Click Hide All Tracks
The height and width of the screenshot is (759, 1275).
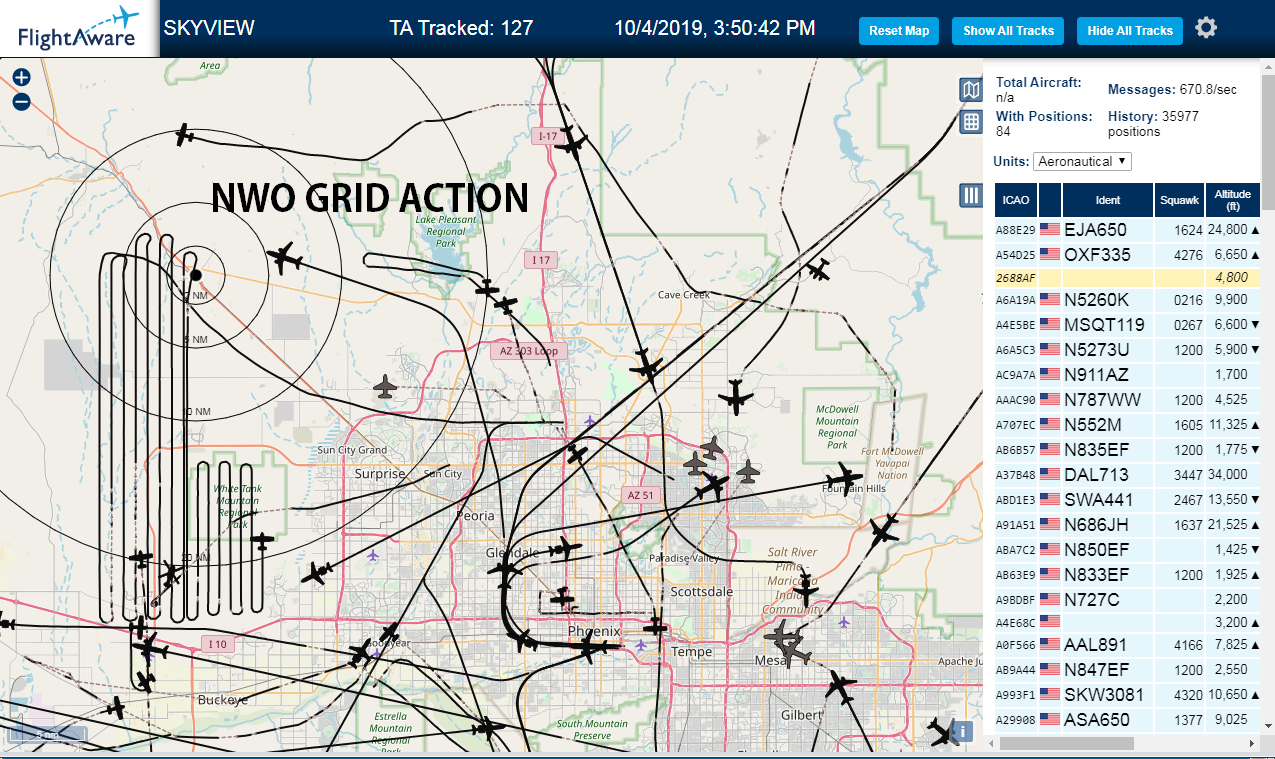(x=1130, y=31)
